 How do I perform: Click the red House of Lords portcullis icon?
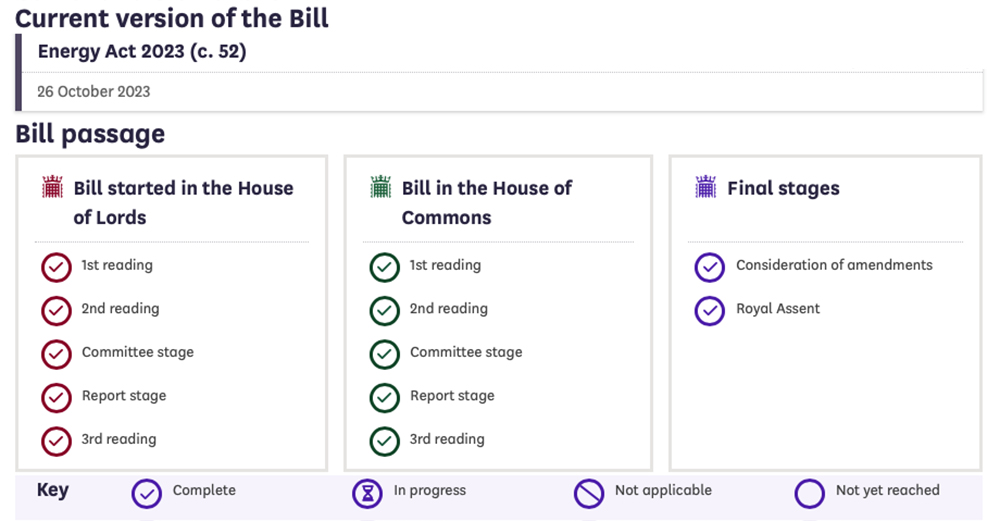coord(52,187)
